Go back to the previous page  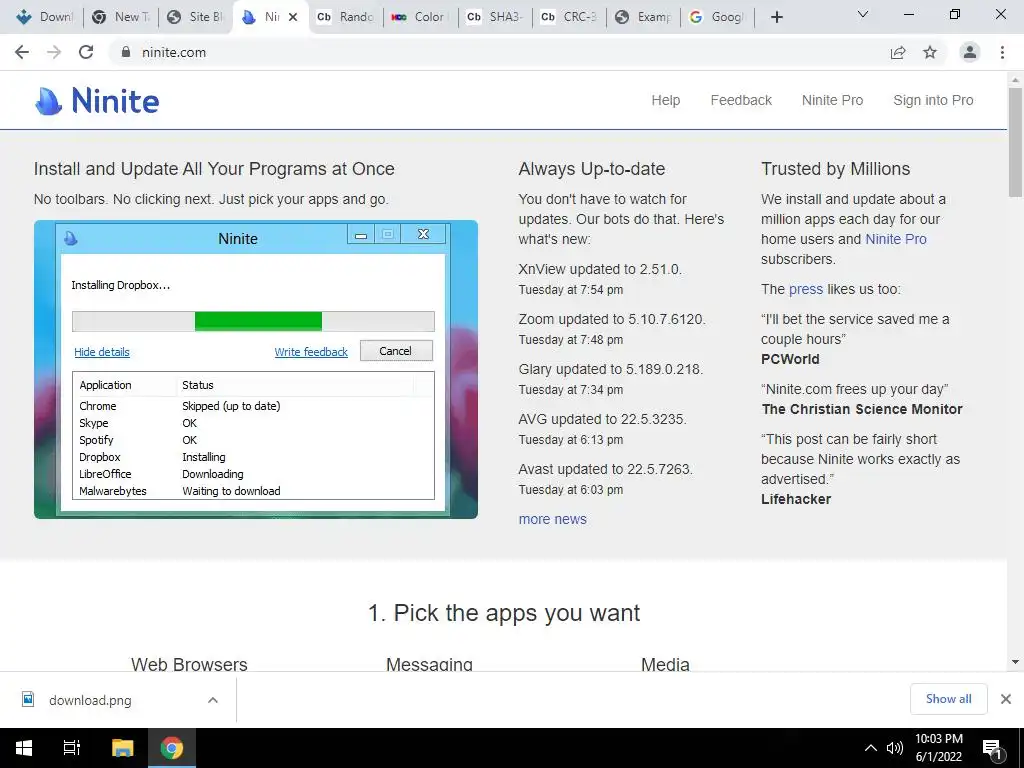(22, 52)
